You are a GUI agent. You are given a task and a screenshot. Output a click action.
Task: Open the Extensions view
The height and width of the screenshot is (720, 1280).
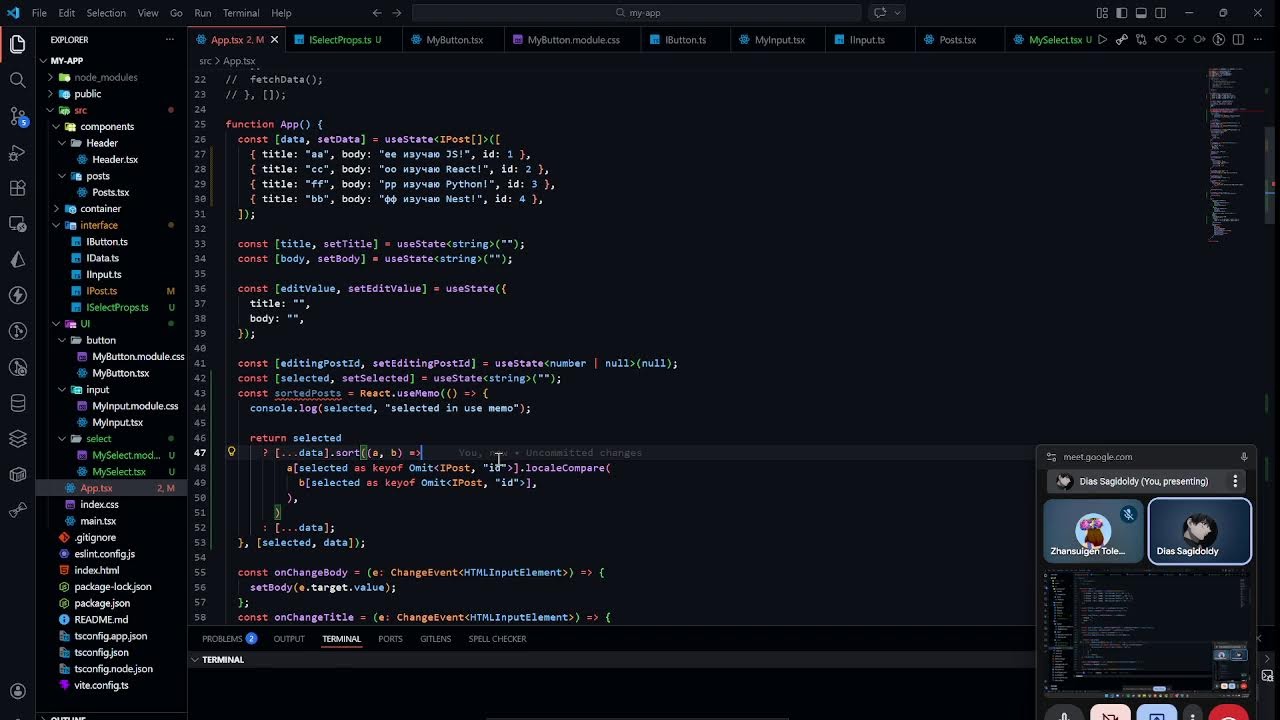click(17, 188)
